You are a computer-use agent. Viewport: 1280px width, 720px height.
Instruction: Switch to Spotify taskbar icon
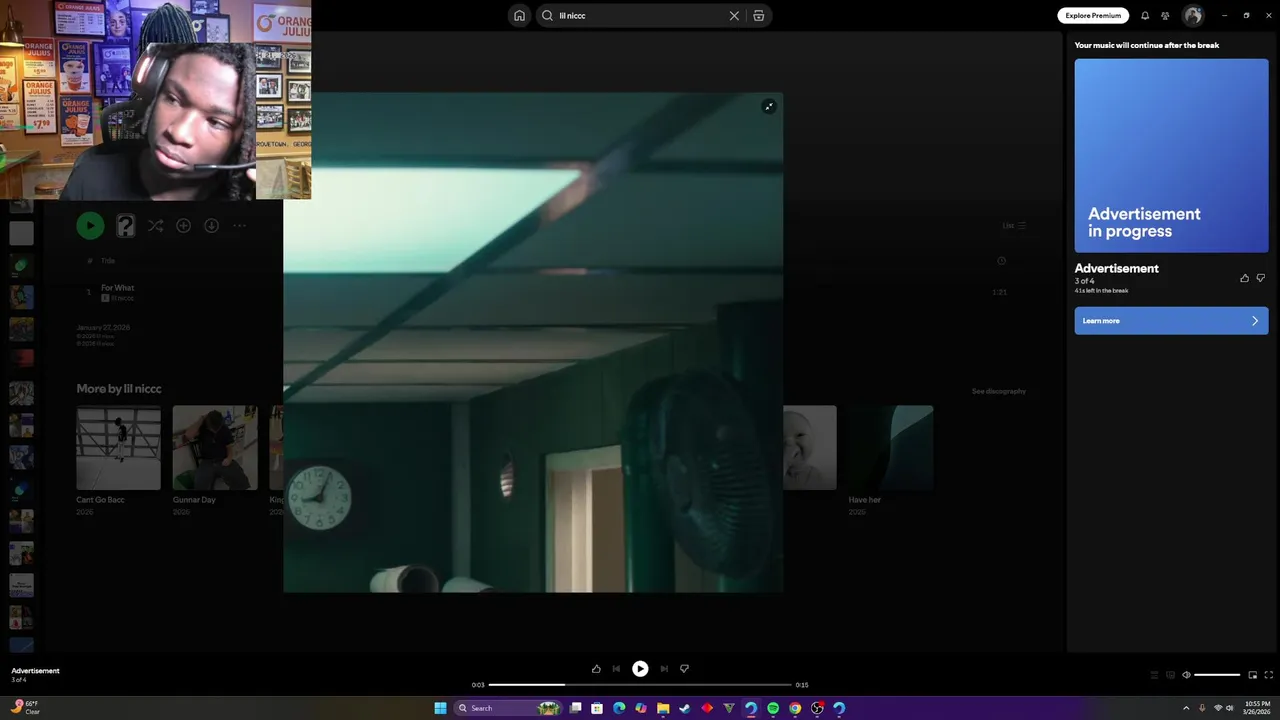[x=773, y=708]
